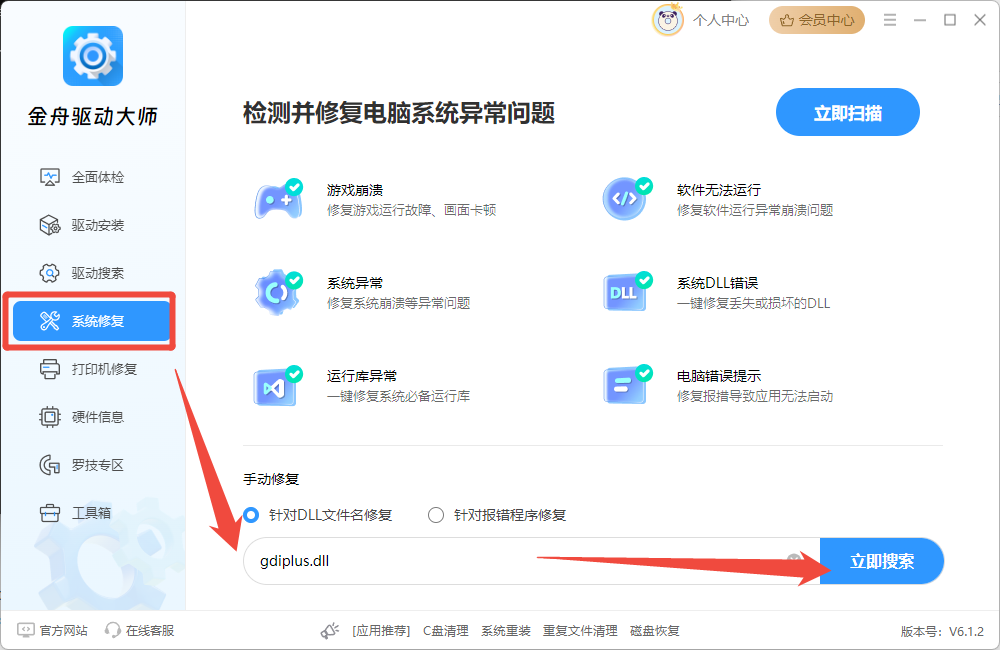Click the 电脑错误提示 title text
1000x650 pixels.
pyautogui.click(x=719, y=376)
